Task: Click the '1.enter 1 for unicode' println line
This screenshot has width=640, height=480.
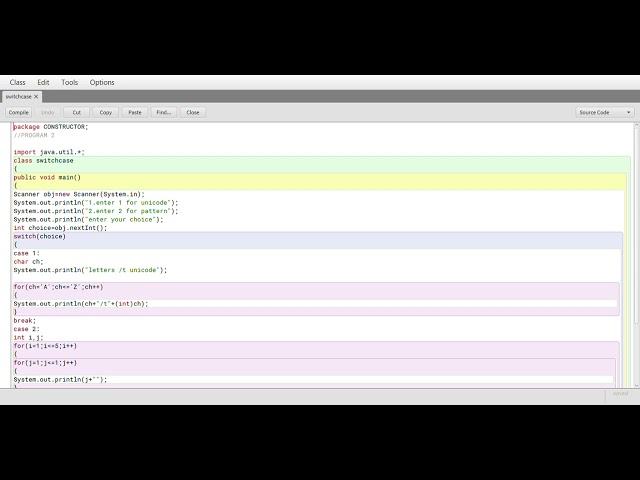Action: click(96, 203)
